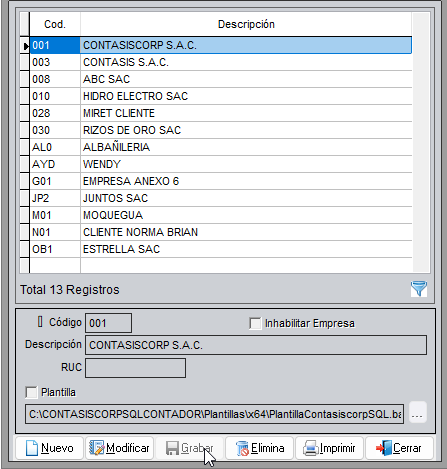Toggle the Inhabilitar Empresa checkbox
Screen dimensions: 447x469
(255, 323)
